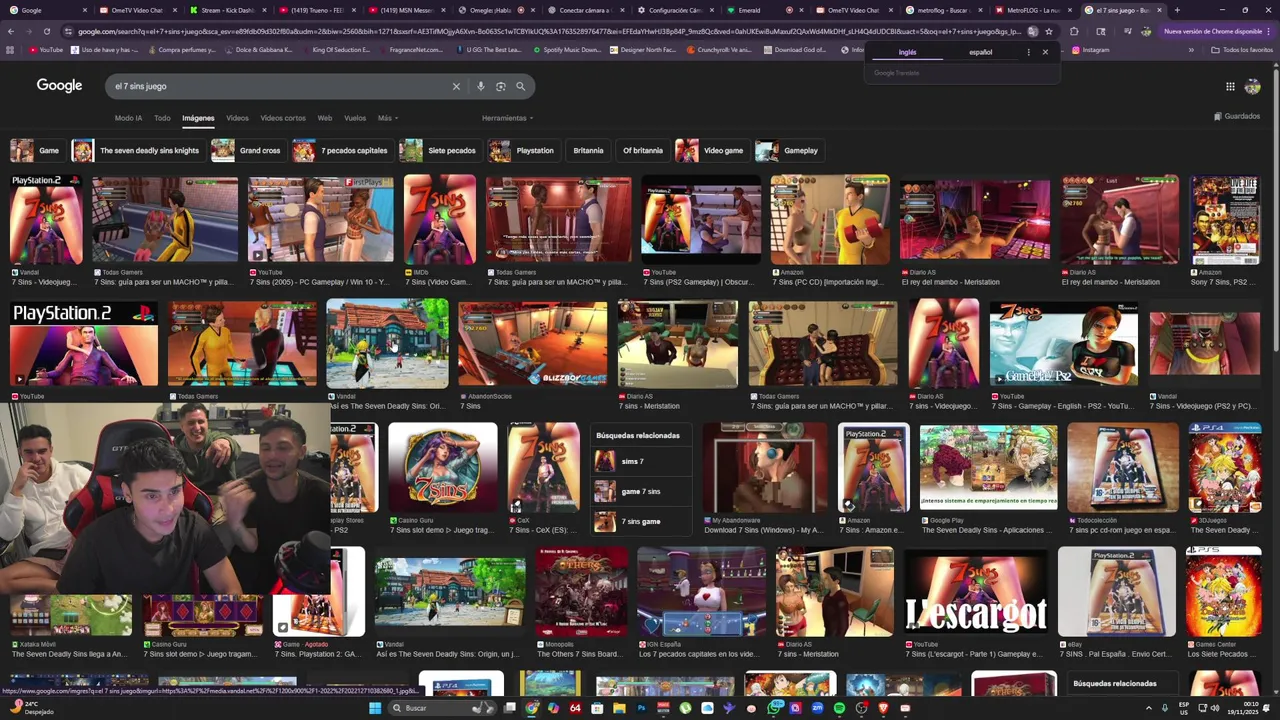Apply the 7 pecados capitales chip
The image size is (1280, 720).
[x=341, y=151]
